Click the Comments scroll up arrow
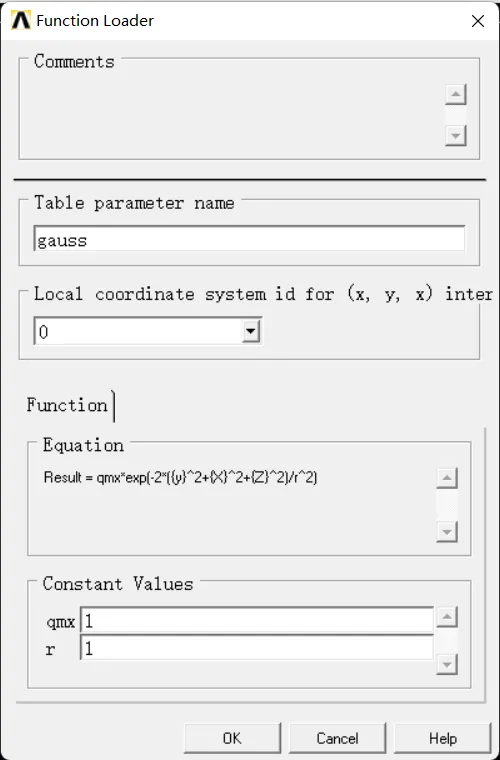500x760 pixels. 455,95
